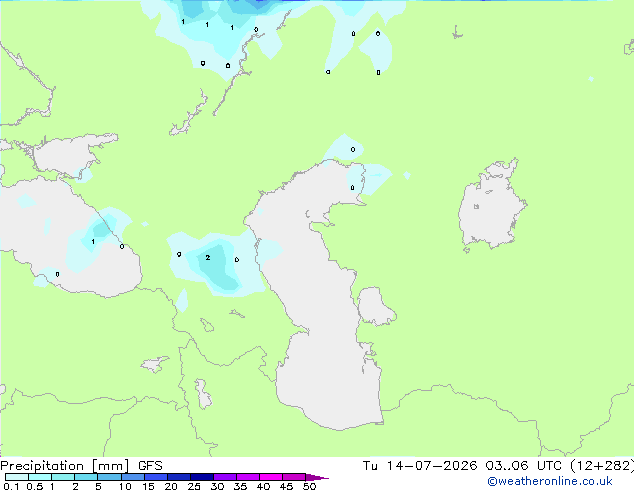Select the violet legend swatch between 35 and 40
The width and height of the screenshot is (634, 490).
click(247, 477)
